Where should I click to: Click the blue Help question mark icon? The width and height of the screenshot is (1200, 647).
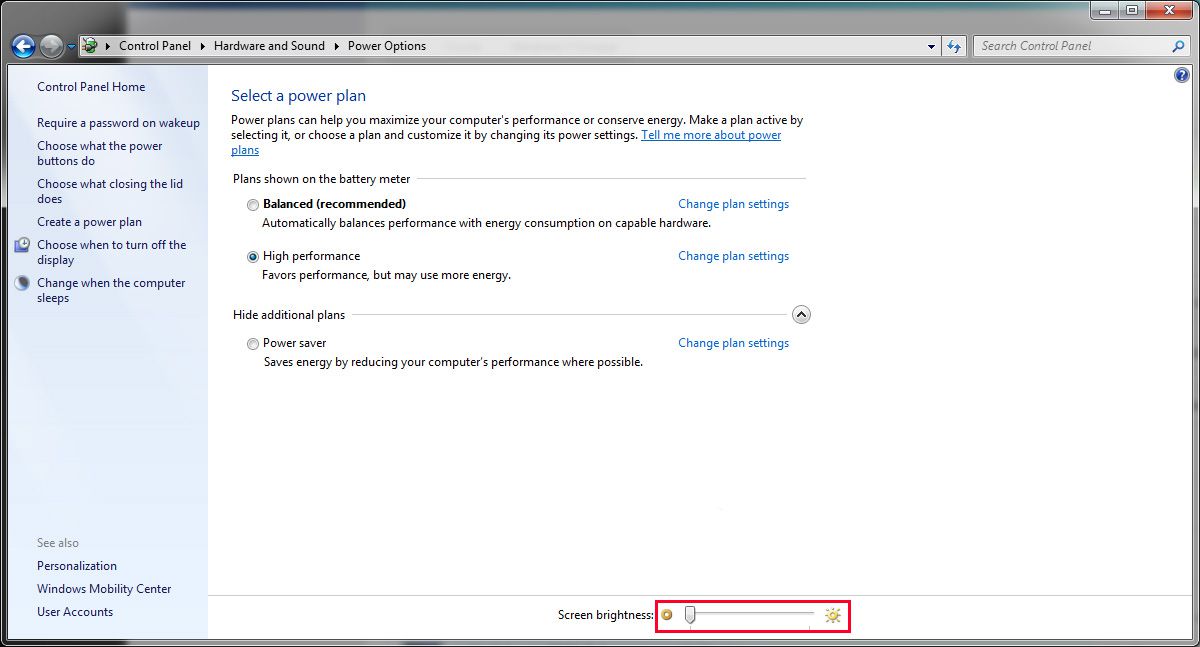(x=1182, y=76)
